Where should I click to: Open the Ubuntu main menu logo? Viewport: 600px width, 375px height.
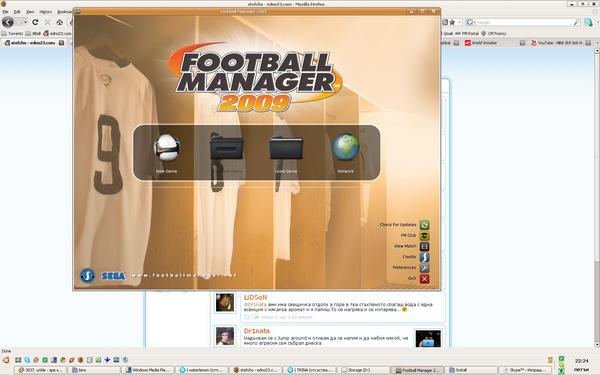click(6, 360)
